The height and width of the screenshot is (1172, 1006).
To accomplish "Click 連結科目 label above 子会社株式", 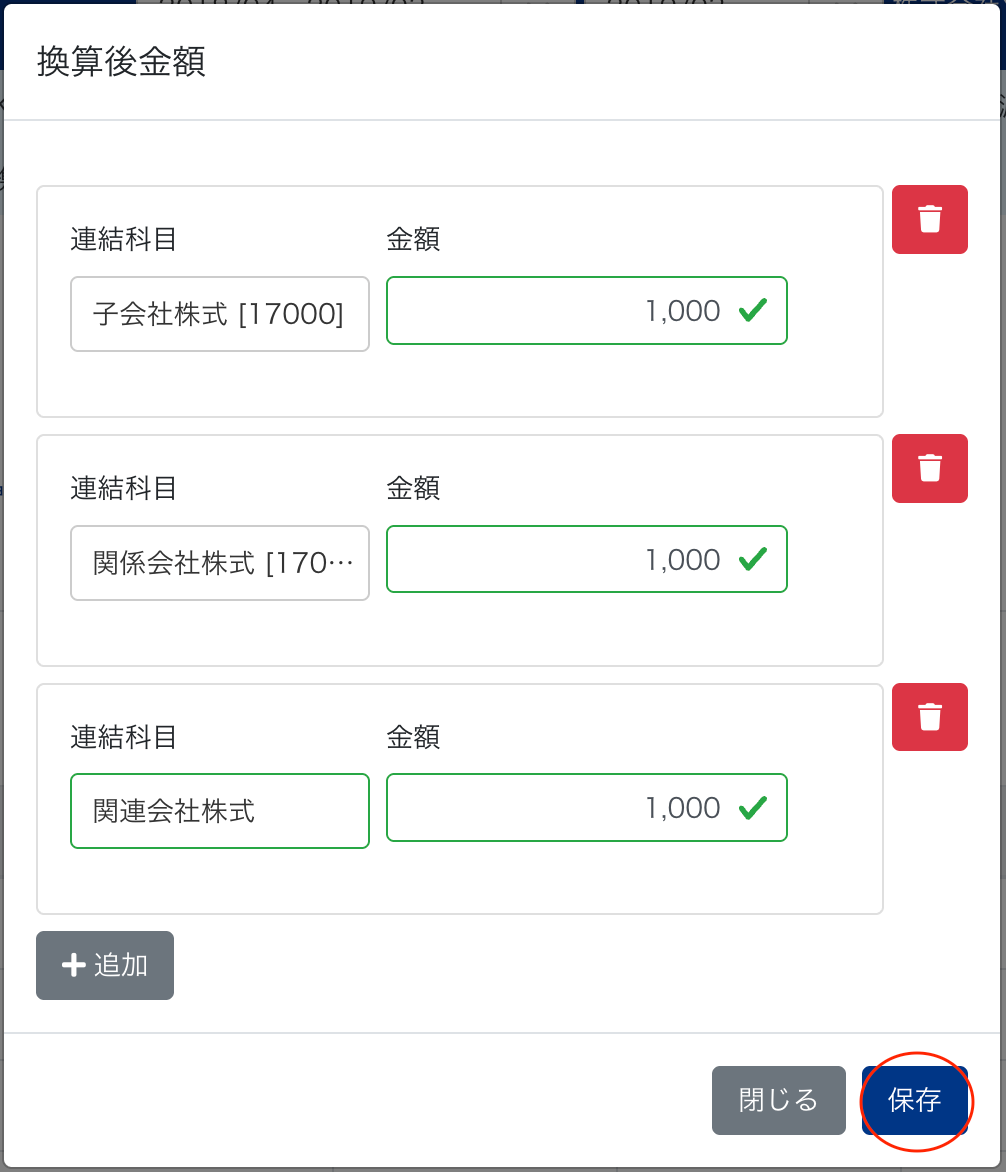I will click(x=123, y=239).
